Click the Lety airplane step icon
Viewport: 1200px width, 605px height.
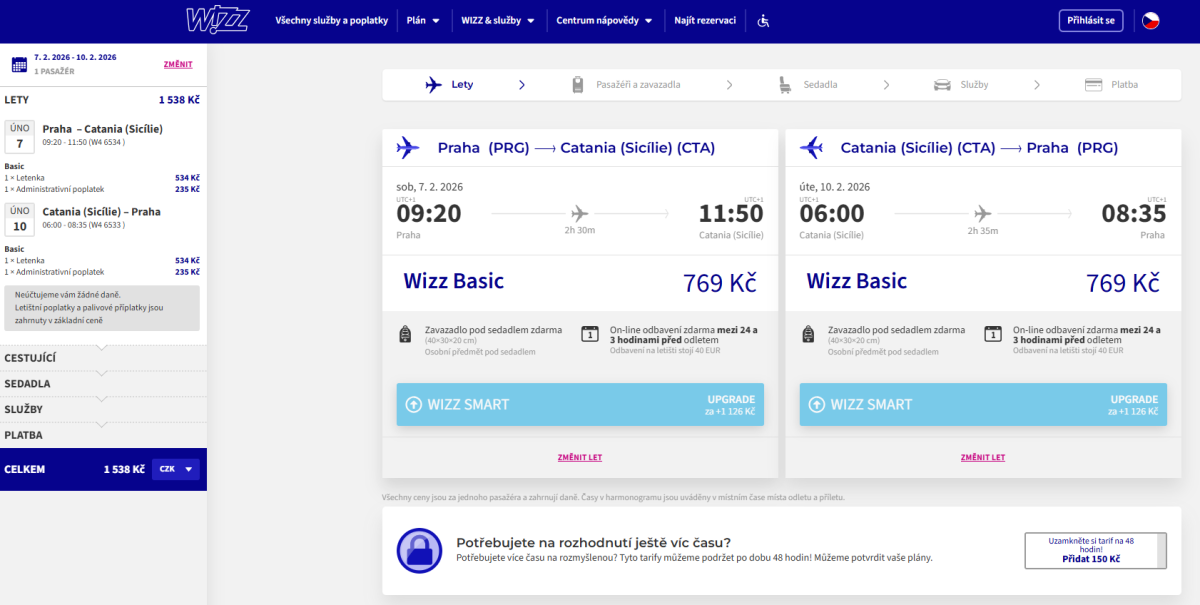[433, 85]
